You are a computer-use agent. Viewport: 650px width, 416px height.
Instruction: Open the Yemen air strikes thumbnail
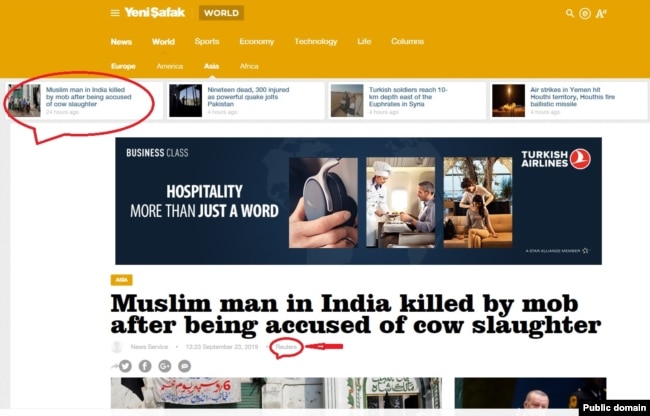(x=509, y=101)
